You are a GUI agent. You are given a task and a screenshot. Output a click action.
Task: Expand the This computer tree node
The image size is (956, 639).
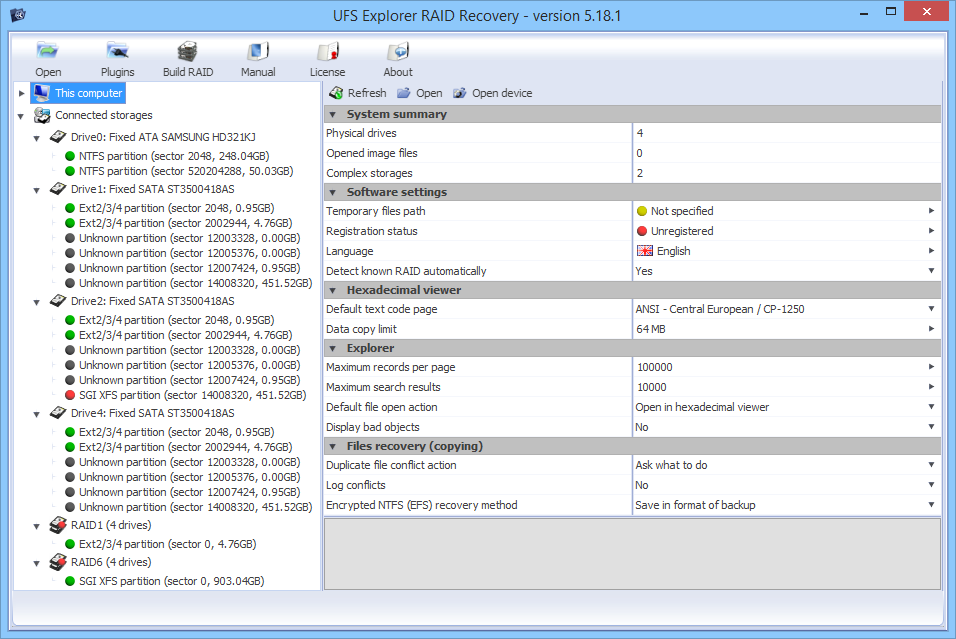point(22,93)
